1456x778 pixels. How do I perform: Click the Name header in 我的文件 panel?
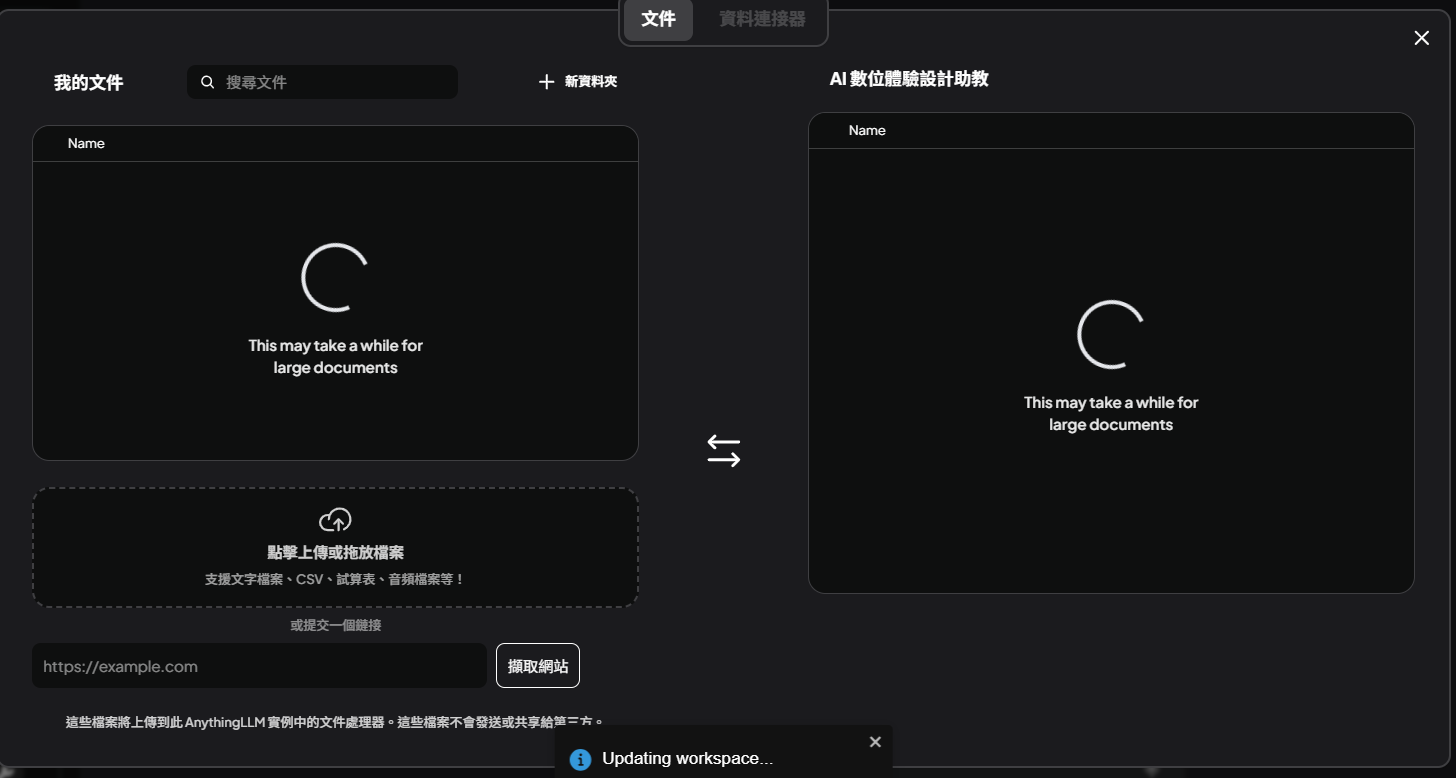86,143
